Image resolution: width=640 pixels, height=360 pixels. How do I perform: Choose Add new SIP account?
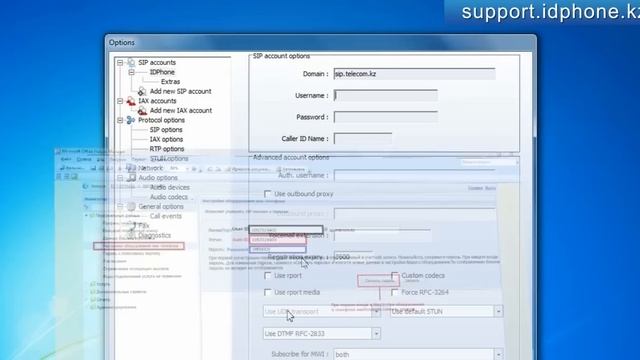(180, 91)
